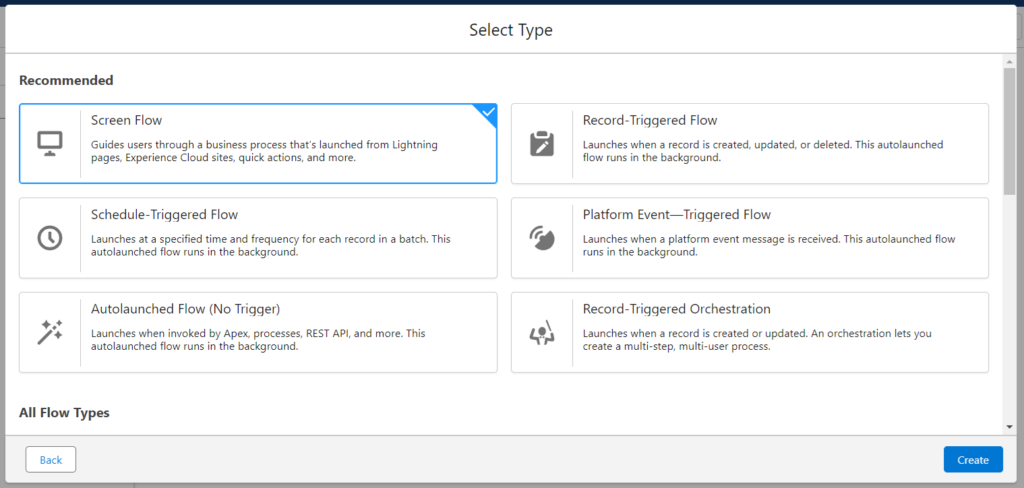Click the vertical scrollbar thumb
The image size is (1024, 488).
click(1010, 131)
